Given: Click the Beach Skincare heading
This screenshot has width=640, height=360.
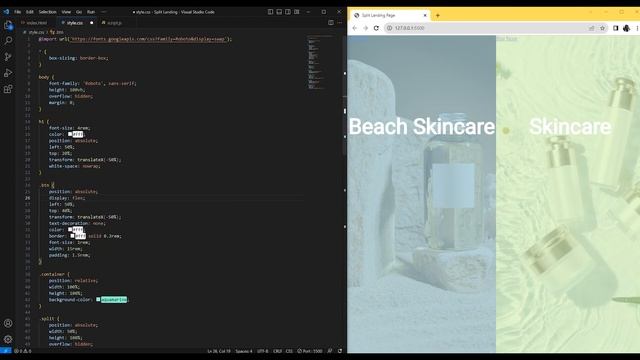Looking at the screenshot, I should (422, 127).
